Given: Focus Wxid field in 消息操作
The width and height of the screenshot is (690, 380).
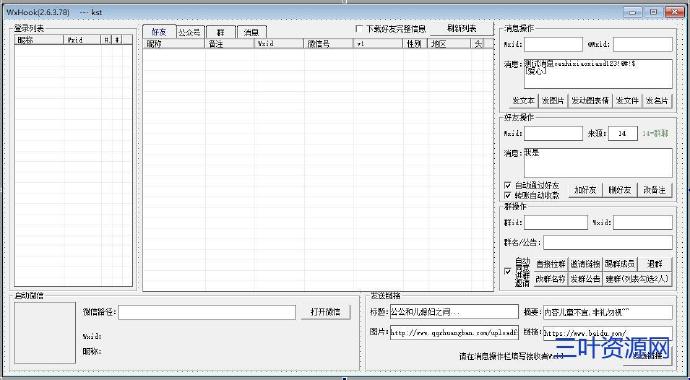Looking at the screenshot, I should [x=553, y=44].
